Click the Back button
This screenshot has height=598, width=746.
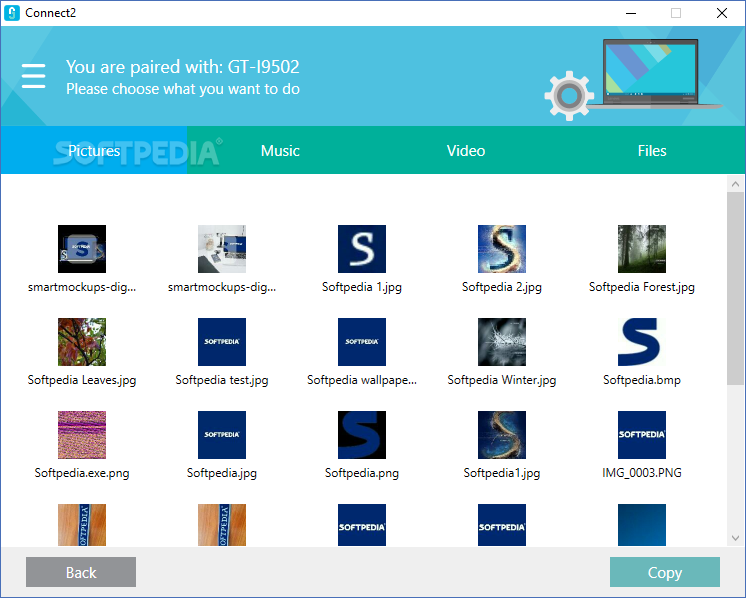[81, 572]
